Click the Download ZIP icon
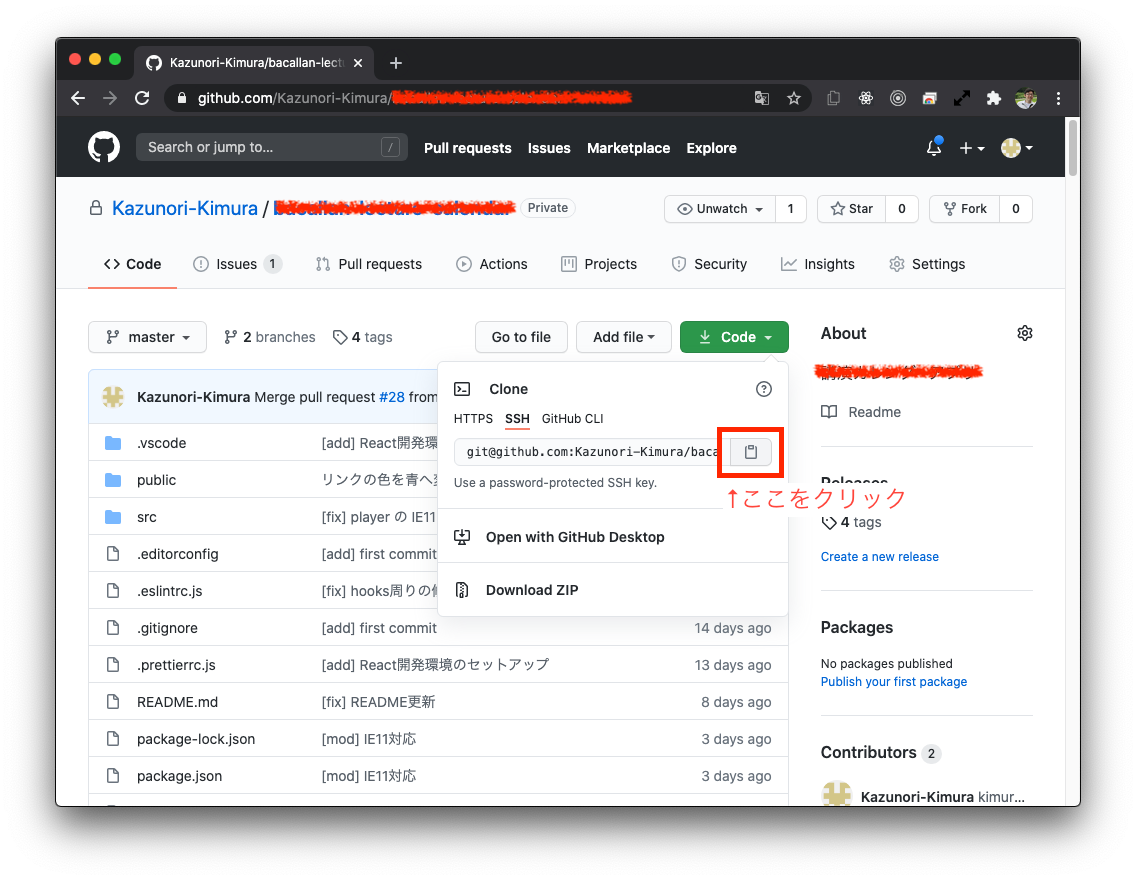The image size is (1136, 880). pos(462,590)
